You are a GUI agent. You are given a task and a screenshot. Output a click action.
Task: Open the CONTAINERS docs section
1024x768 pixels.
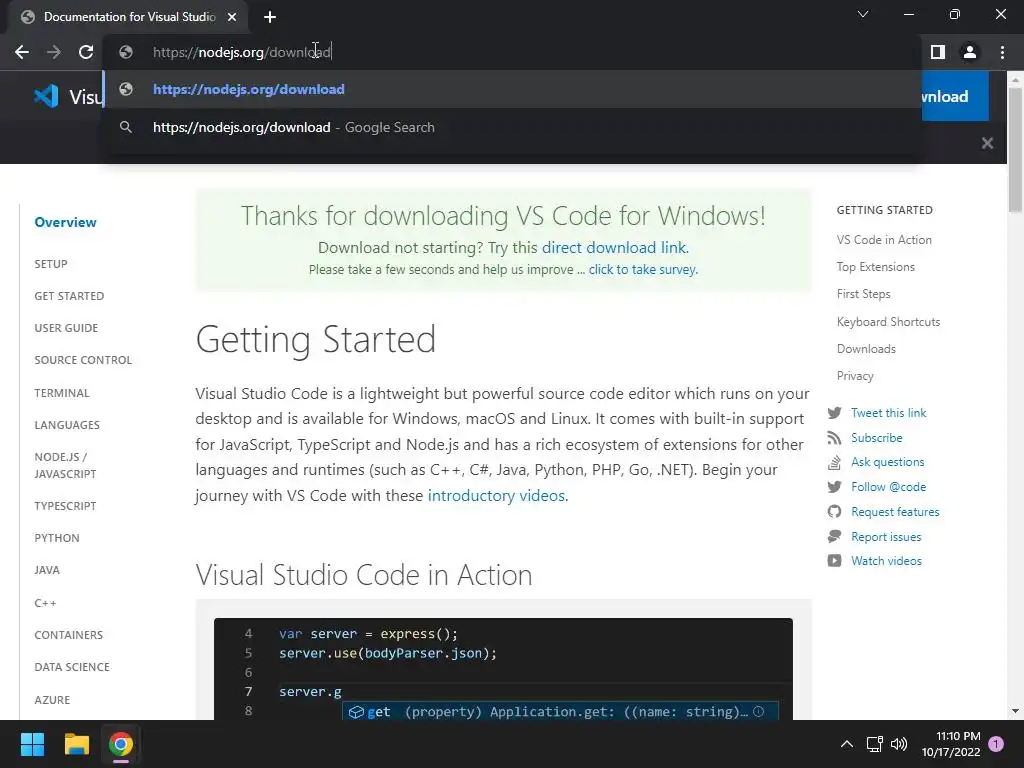pyautogui.click(x=69, y=635)
